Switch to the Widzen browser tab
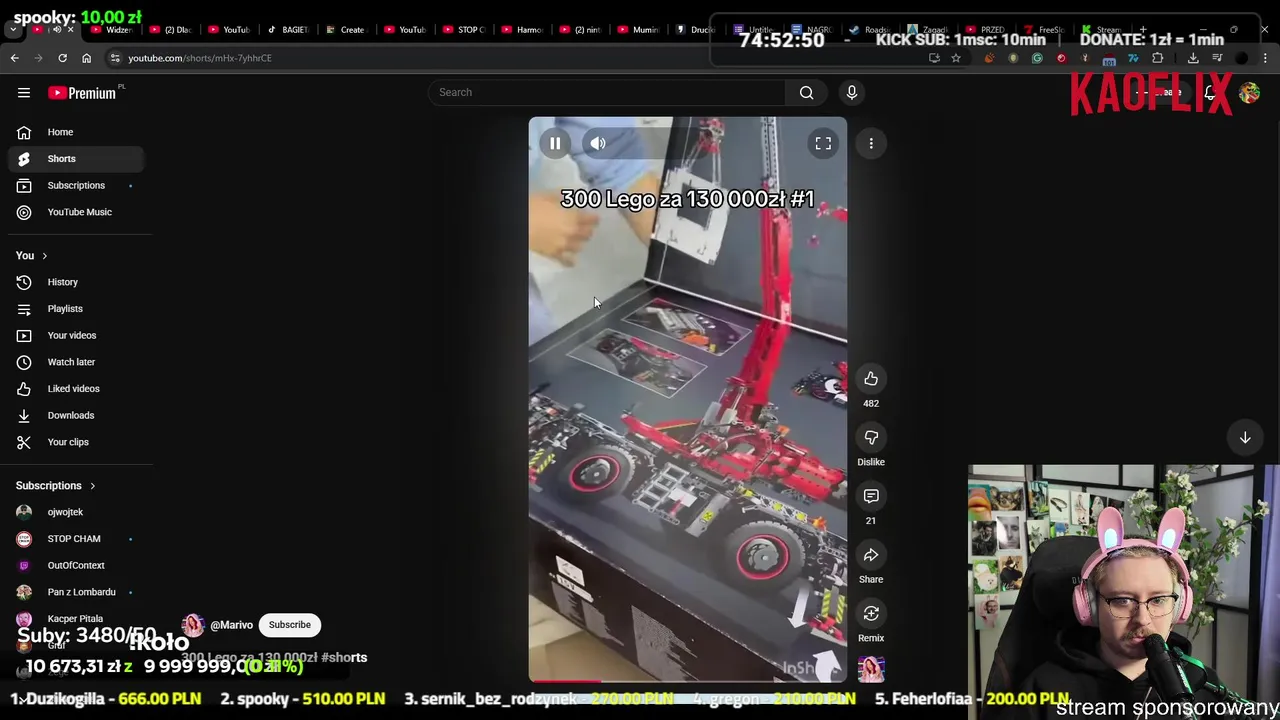The height and width of the screenshot is (720, 1280). (112, 30)
